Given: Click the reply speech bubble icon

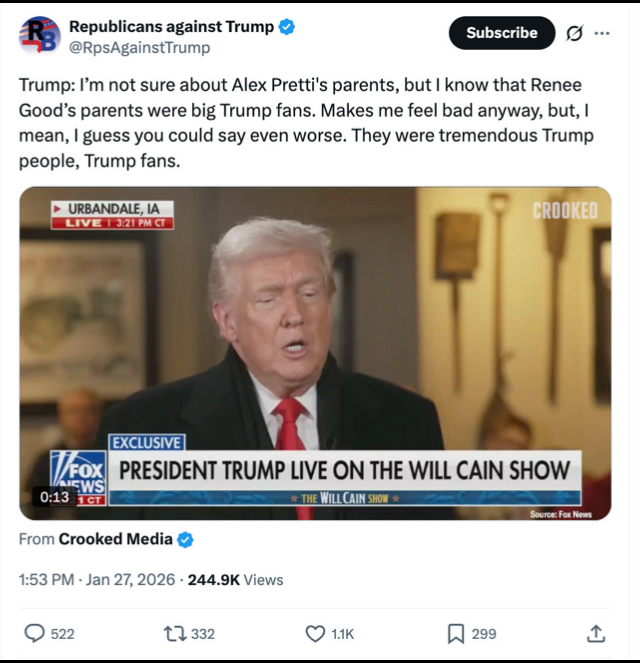Looking at the screenshot, I should 34,633.
